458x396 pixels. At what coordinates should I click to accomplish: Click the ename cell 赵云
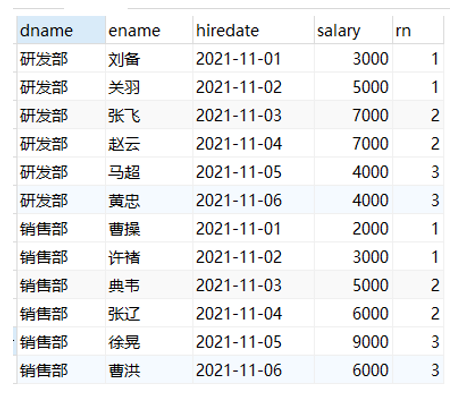pos(149,144)
